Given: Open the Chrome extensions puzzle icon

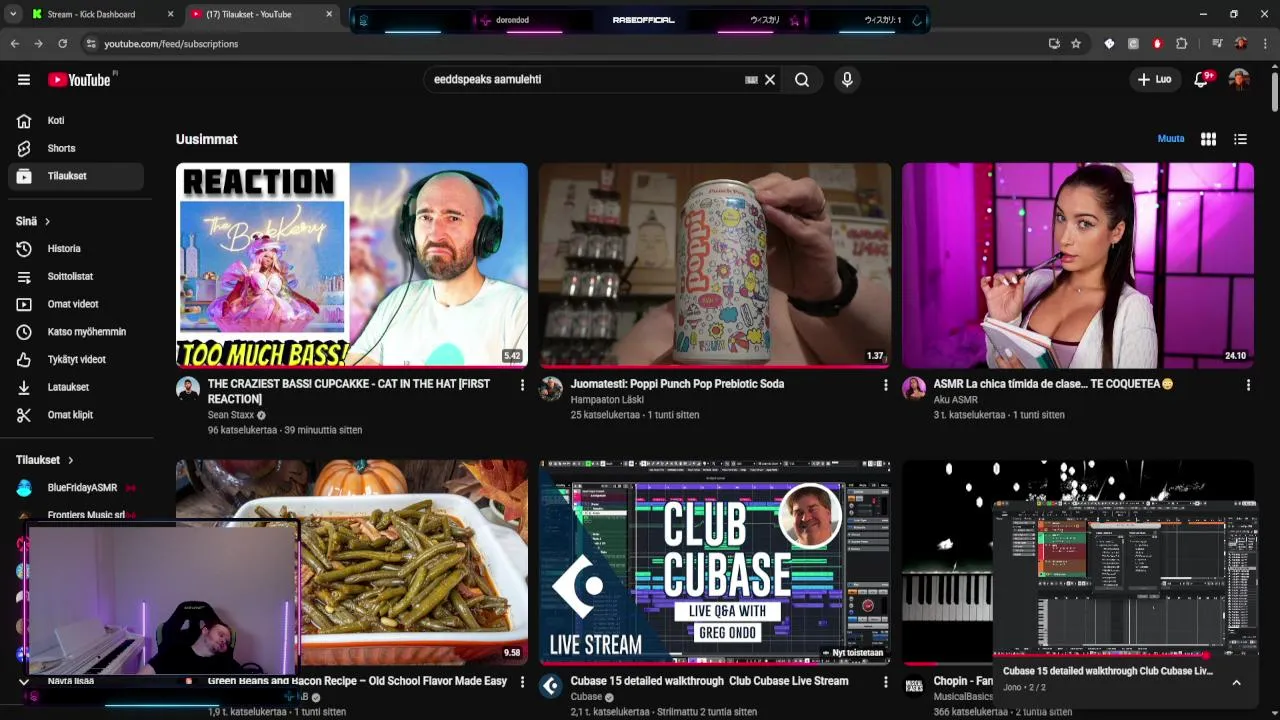Looking at the screenshot, I should pyautogui.click(x=1182, y=44).
